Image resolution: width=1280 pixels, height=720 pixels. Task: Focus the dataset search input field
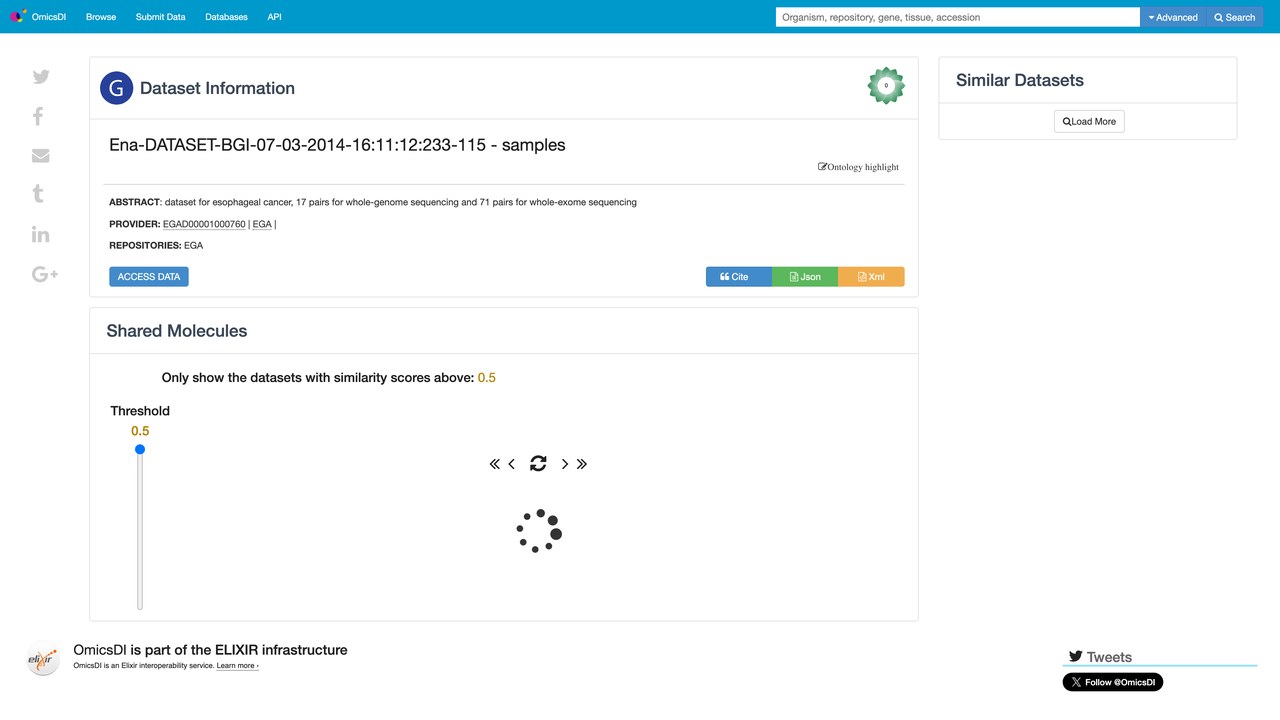958,17
